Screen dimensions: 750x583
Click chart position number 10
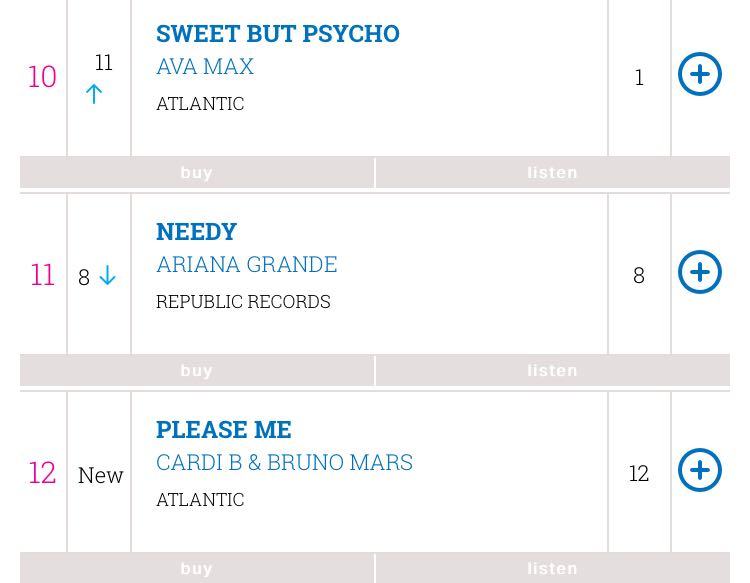pos(42,76)
